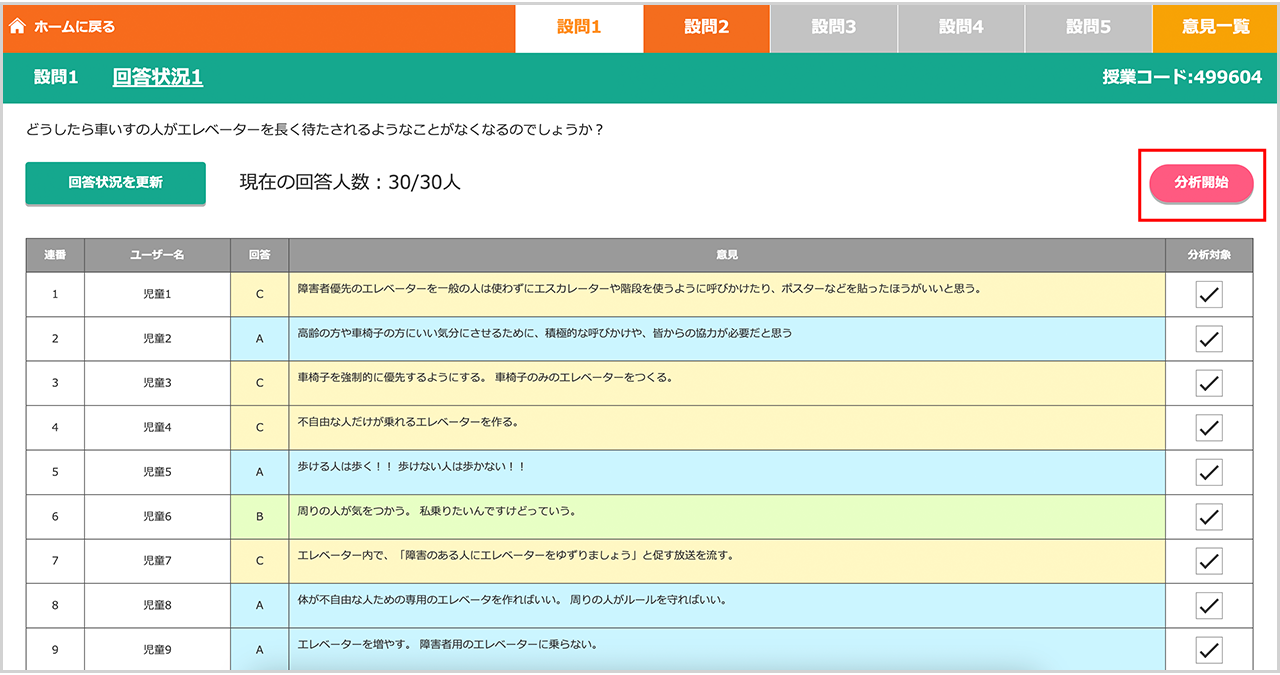
Task: Uncheck the 児童9 analysis checkbox
Action: (x=1209, y=650)
